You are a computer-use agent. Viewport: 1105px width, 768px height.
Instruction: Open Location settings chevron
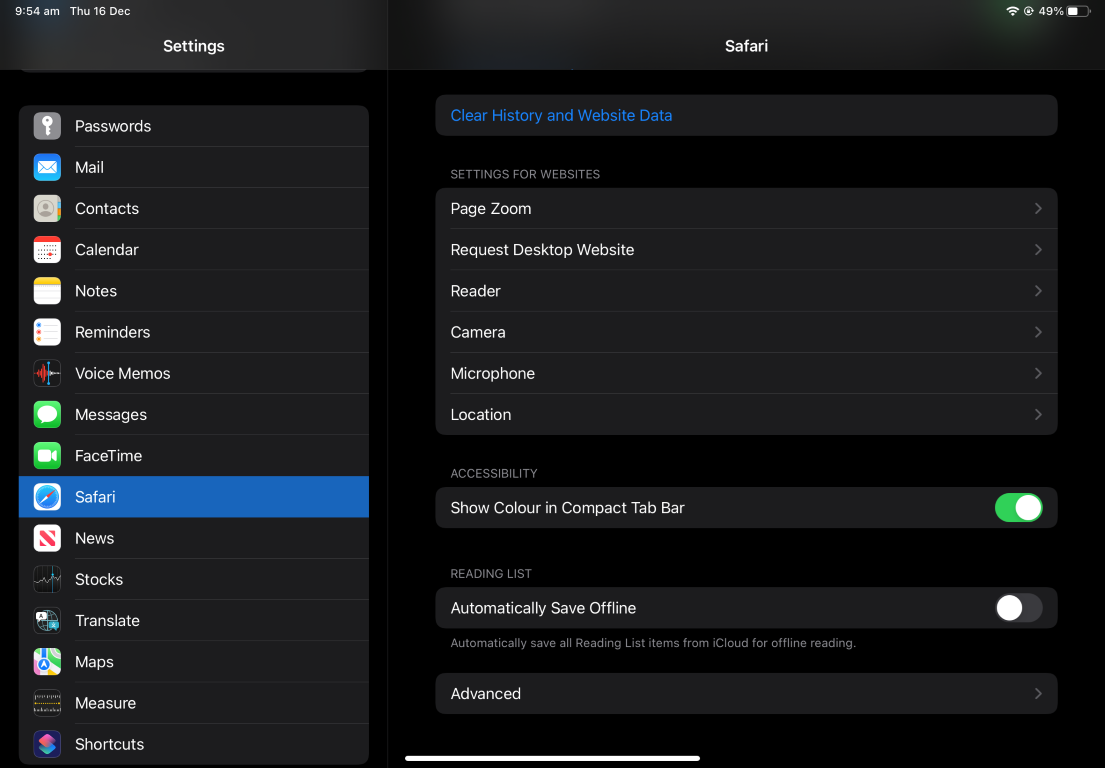pyautogui.click(x=1038, y=414)
